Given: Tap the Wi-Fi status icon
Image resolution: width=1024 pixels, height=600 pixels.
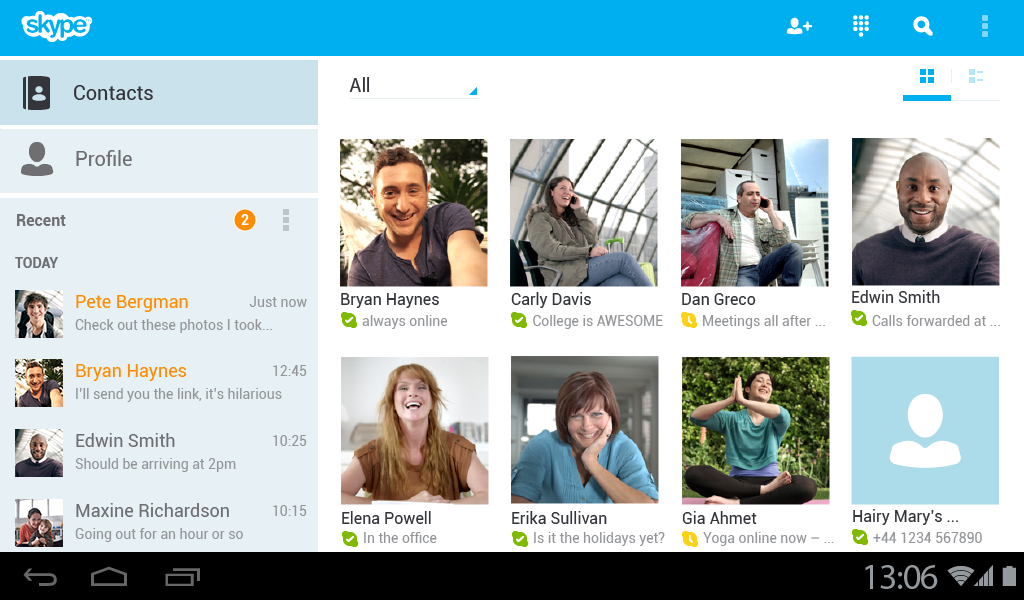Looking at the screenshot, I should click(961, 576).
